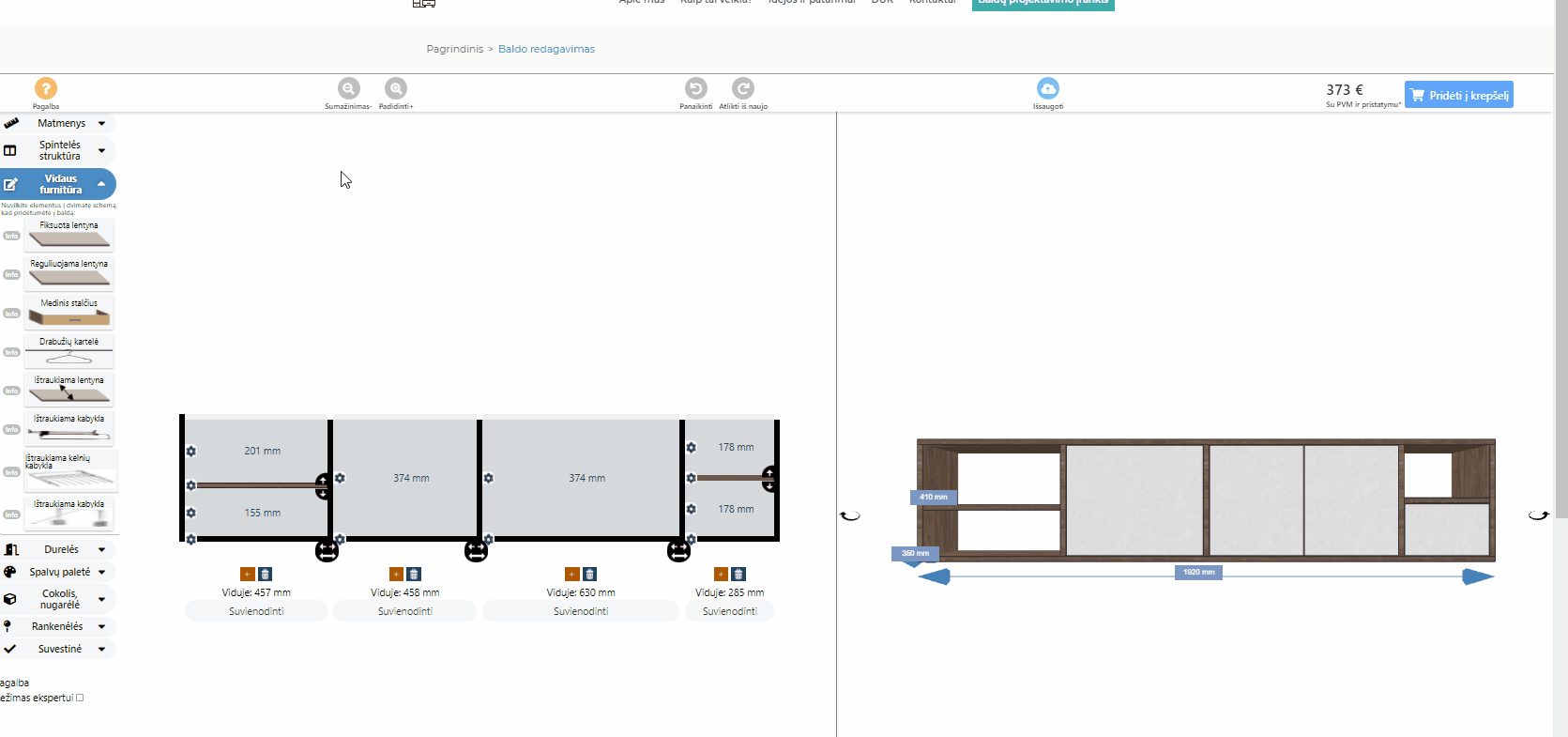Select the Drabužių kartelė element thumbnail
This screenshot has width=1568, height=737.
coord(69,353)
